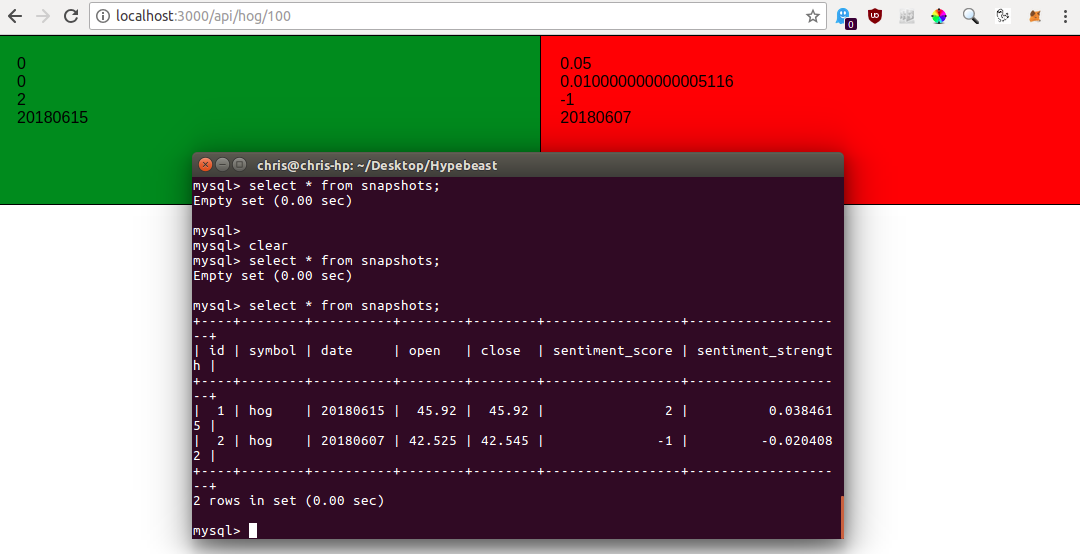Click date 20180607 in red panel
This screenshot has width=1080, height=554.
point(596,117)
